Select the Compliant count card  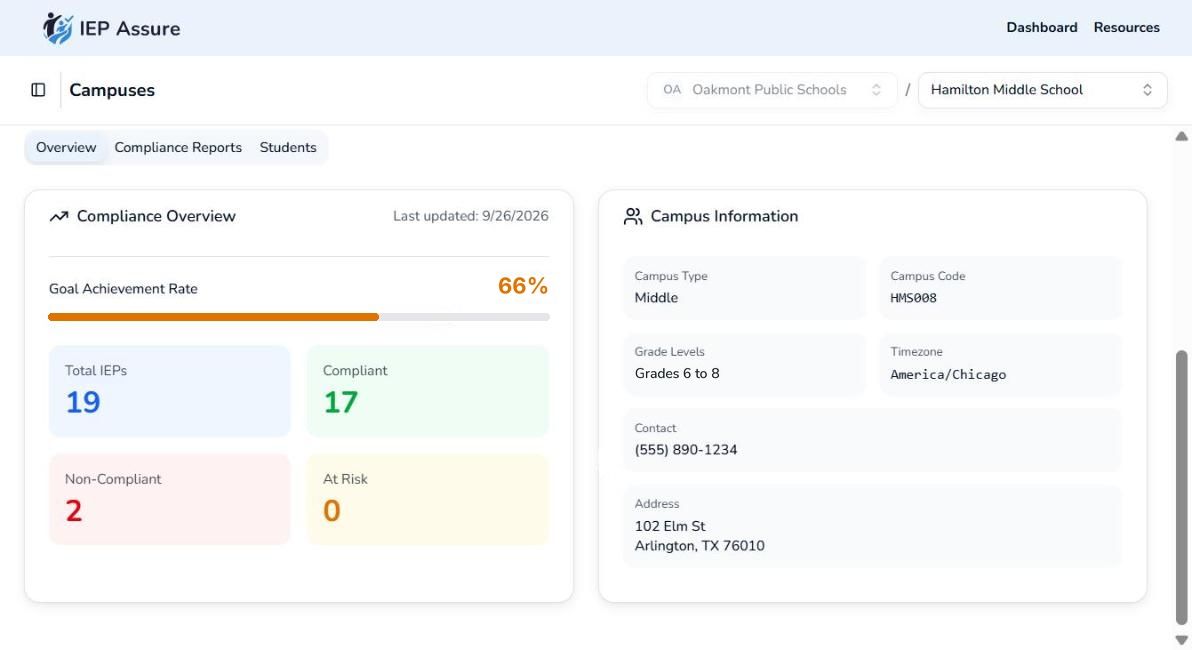[427, 392]
